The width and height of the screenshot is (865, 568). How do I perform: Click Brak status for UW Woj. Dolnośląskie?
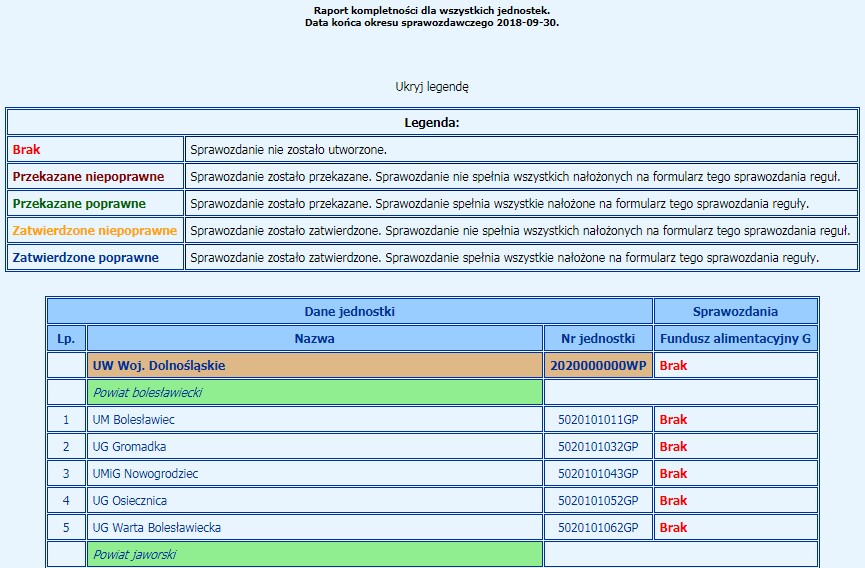pos(673,366)
